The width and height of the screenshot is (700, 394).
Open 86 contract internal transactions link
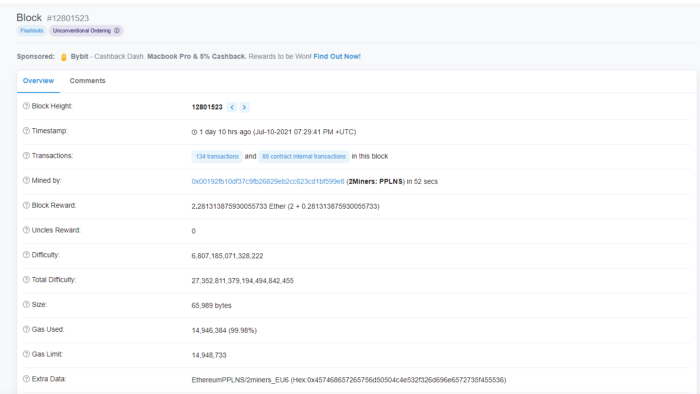point(304,157)
